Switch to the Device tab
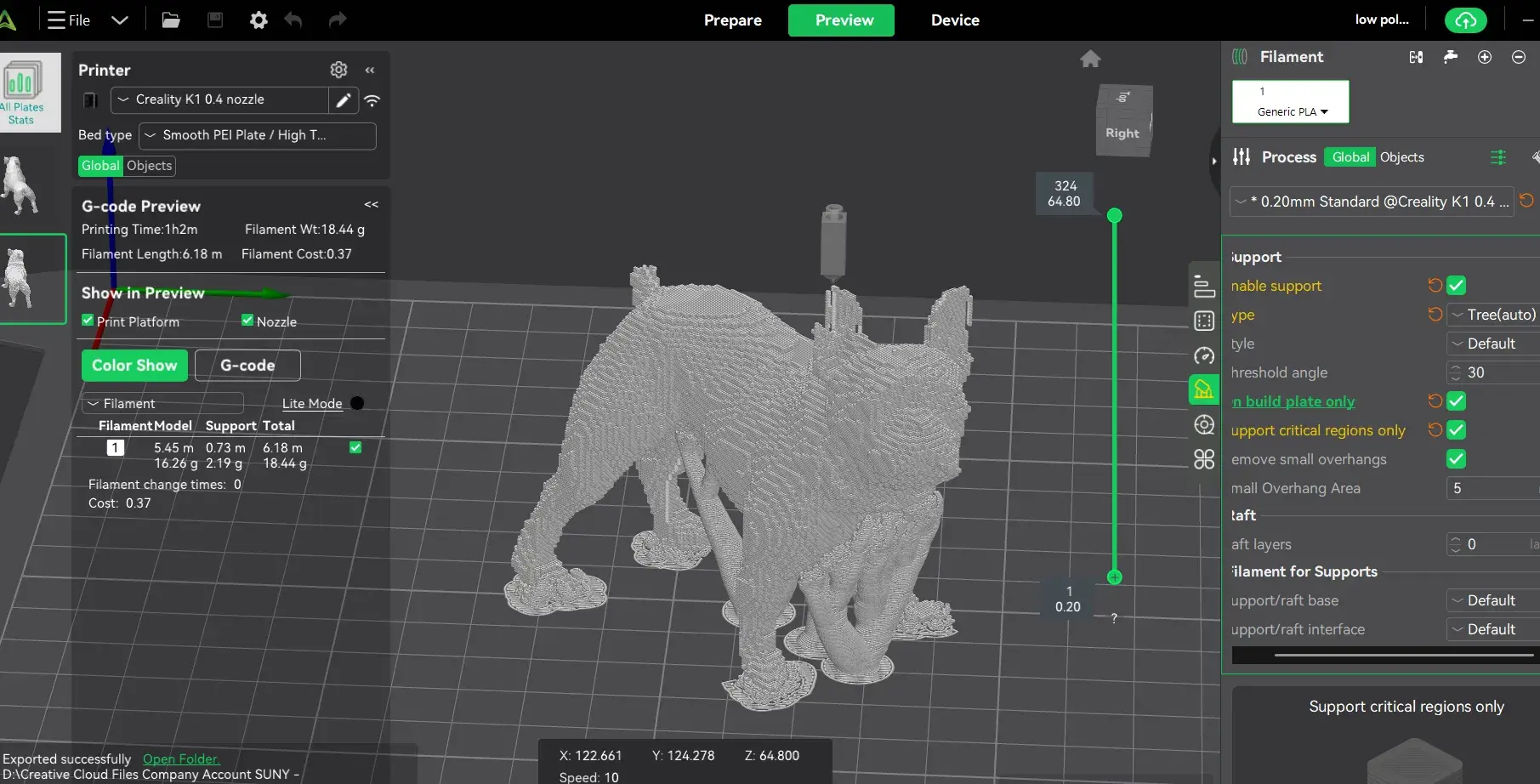Viewport: 1540px width, 784px height. click(955, 20)
